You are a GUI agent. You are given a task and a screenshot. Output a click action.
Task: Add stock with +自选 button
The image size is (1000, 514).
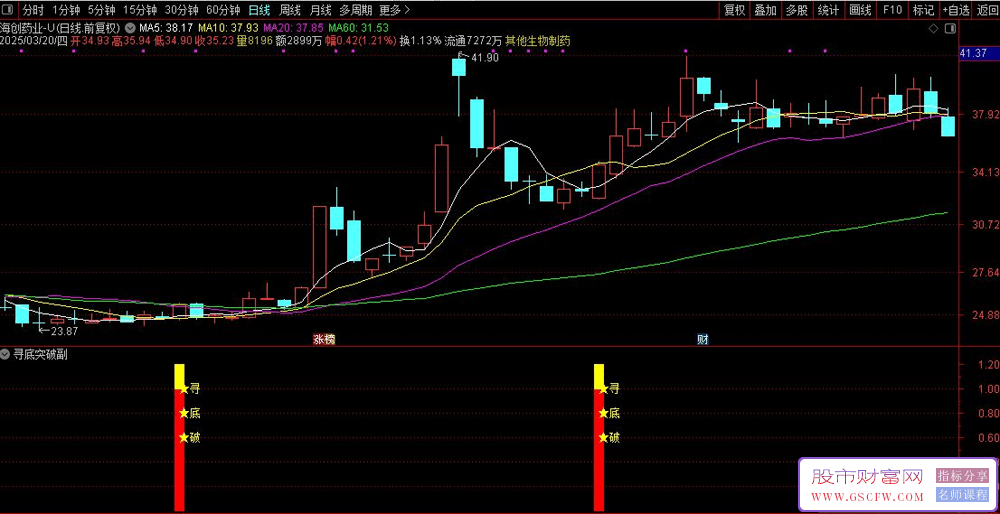pos(956,10)
